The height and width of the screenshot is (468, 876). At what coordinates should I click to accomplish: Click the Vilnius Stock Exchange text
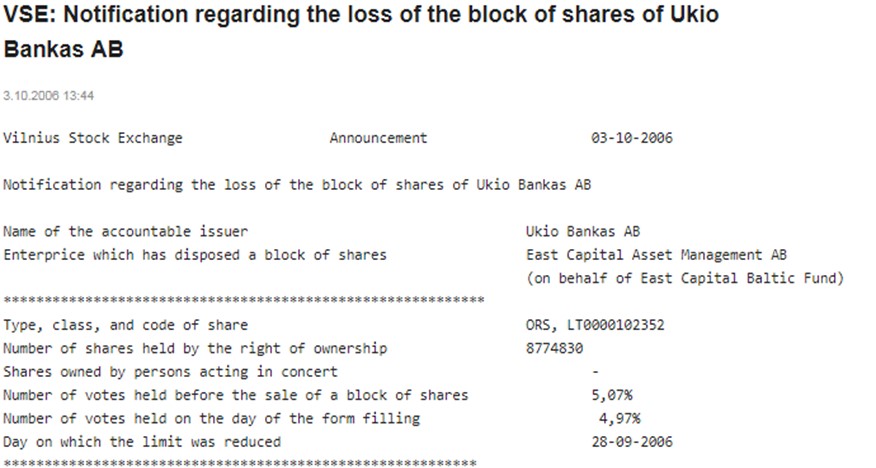click(93, 138)
